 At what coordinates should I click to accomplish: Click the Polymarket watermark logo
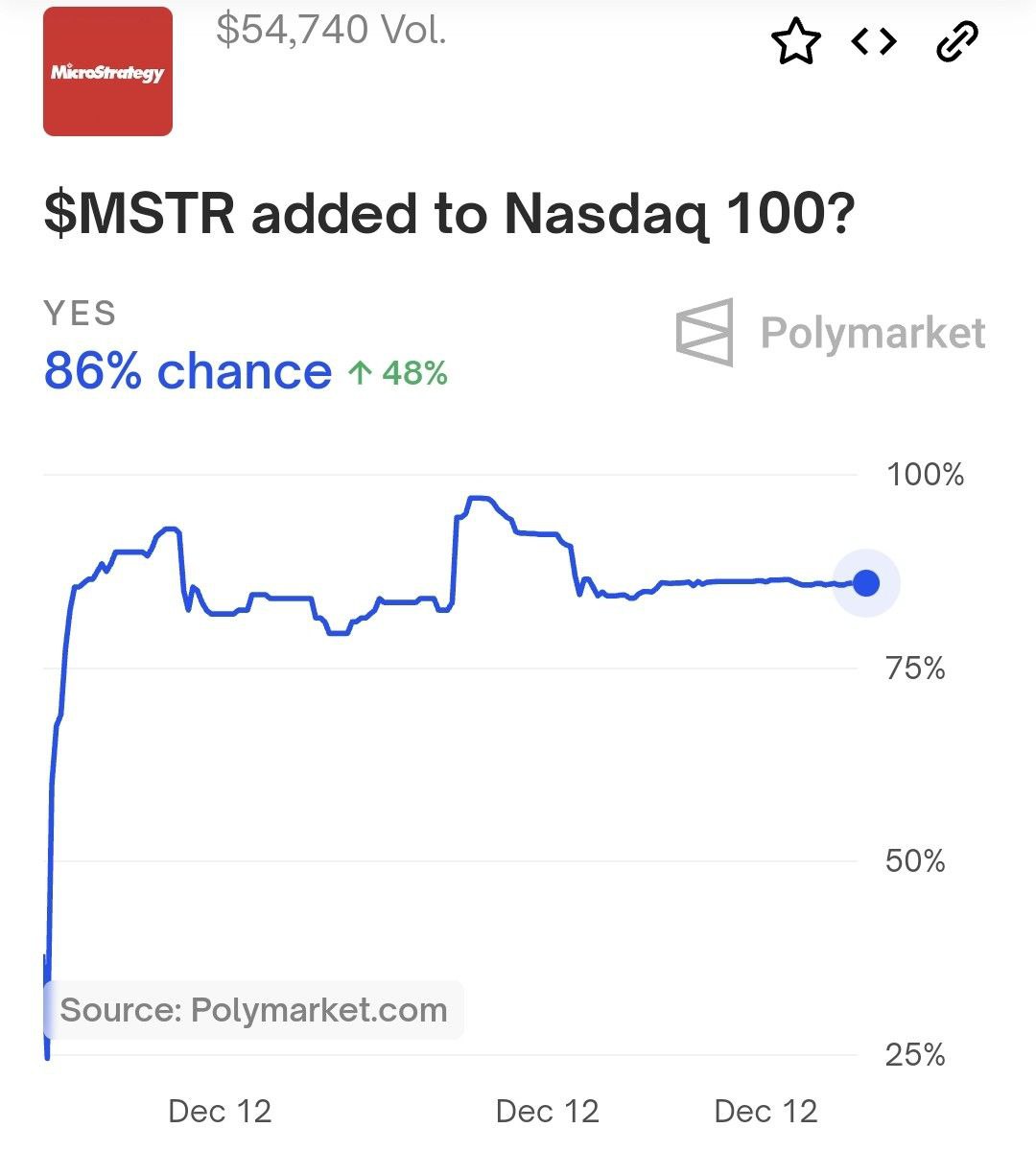(x=705, y=332)
